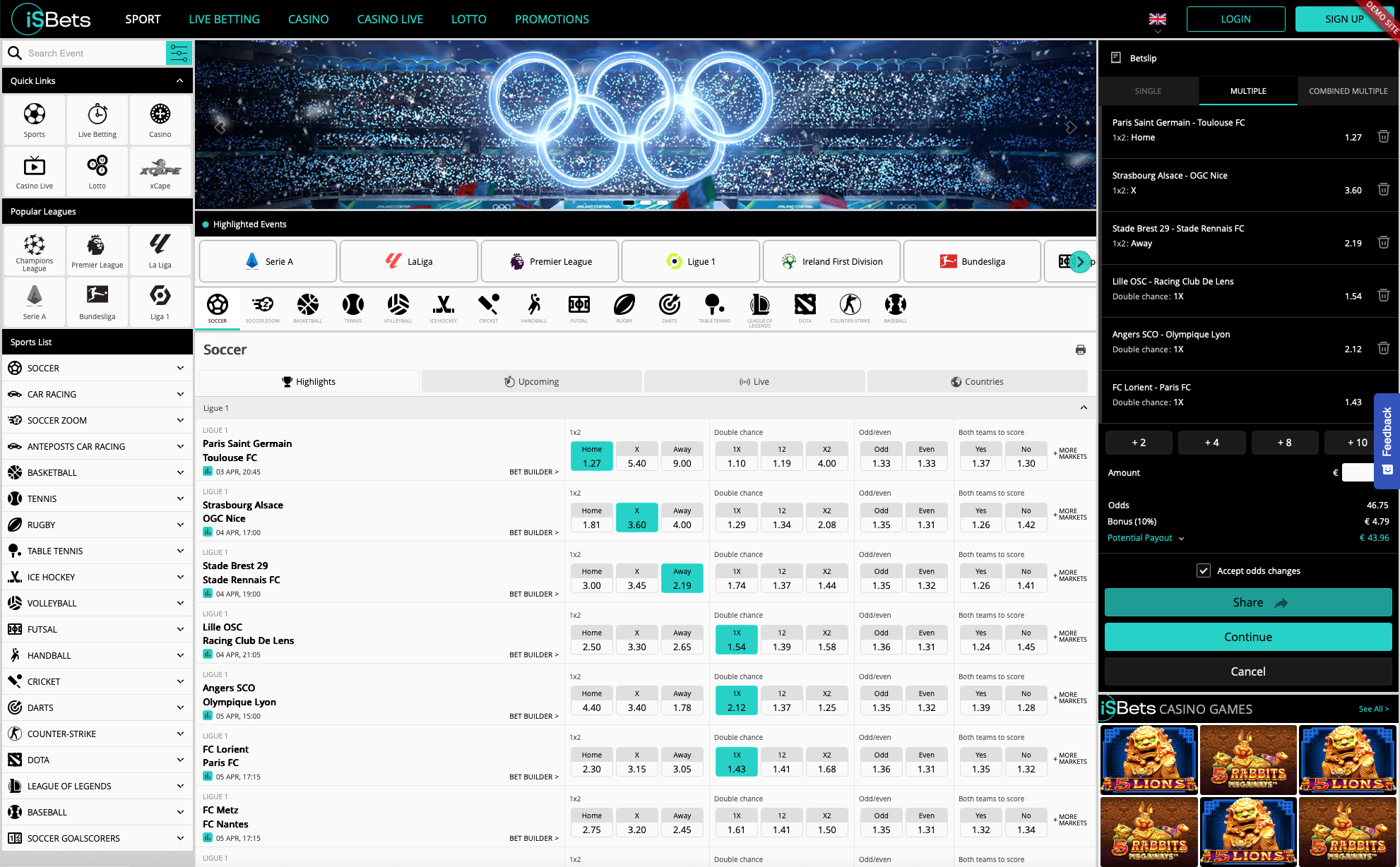Screen dimensions: 1400x867
Task: Select the Dota sport icon
Action: [805, 308]
